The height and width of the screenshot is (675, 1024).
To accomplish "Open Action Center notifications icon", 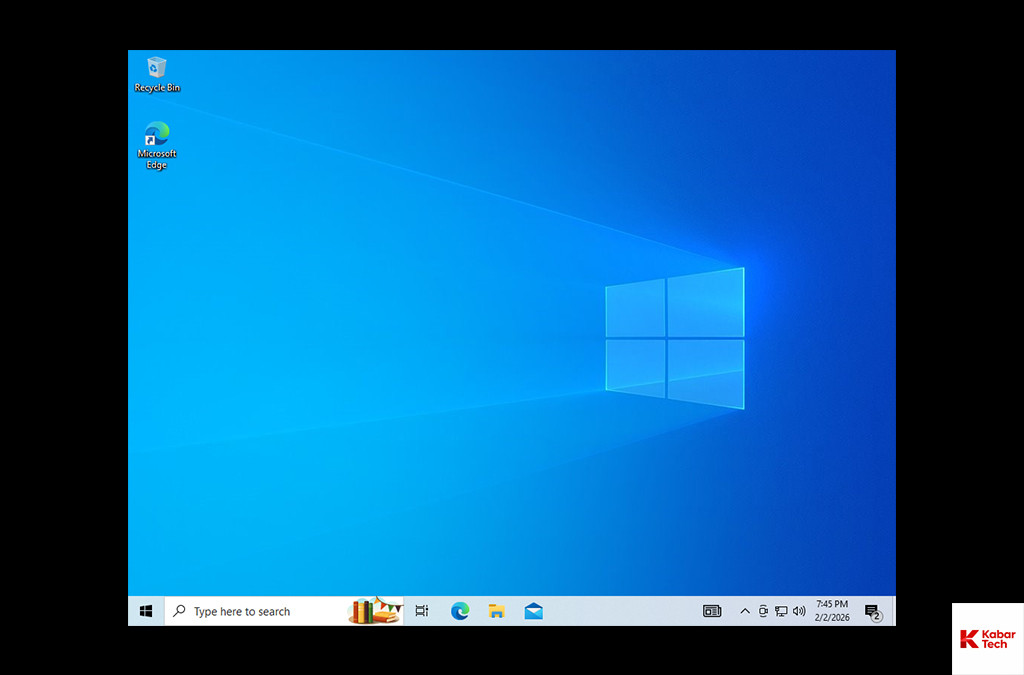I will coord(873,611).
